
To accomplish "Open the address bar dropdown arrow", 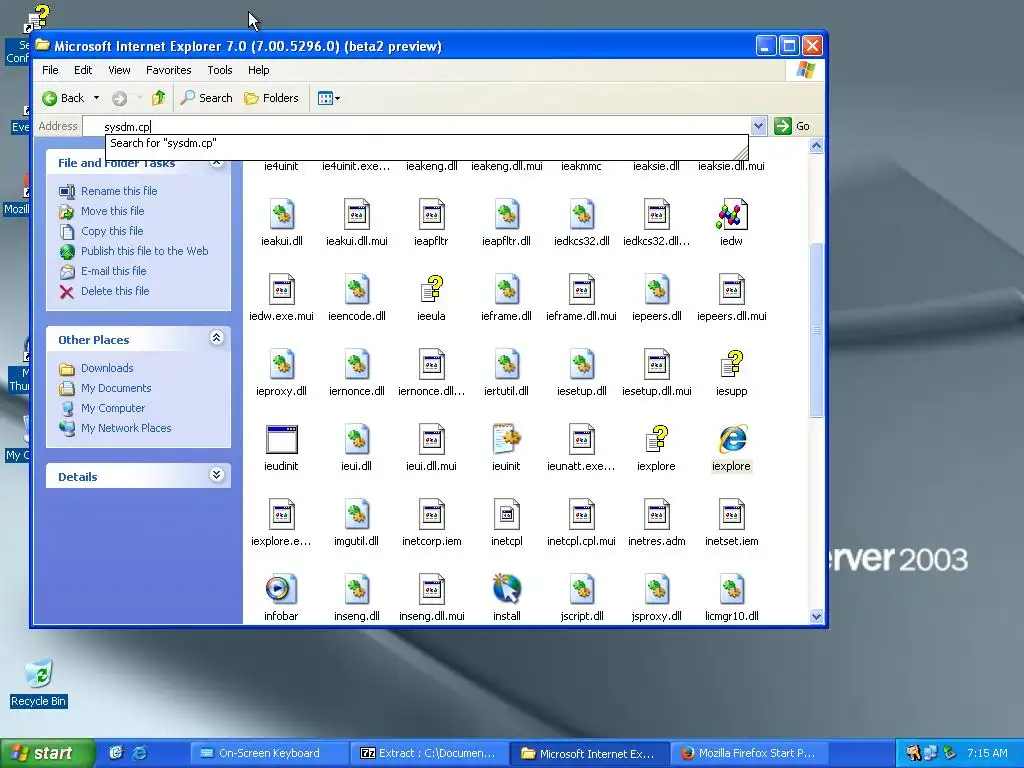I will [758, 126].
